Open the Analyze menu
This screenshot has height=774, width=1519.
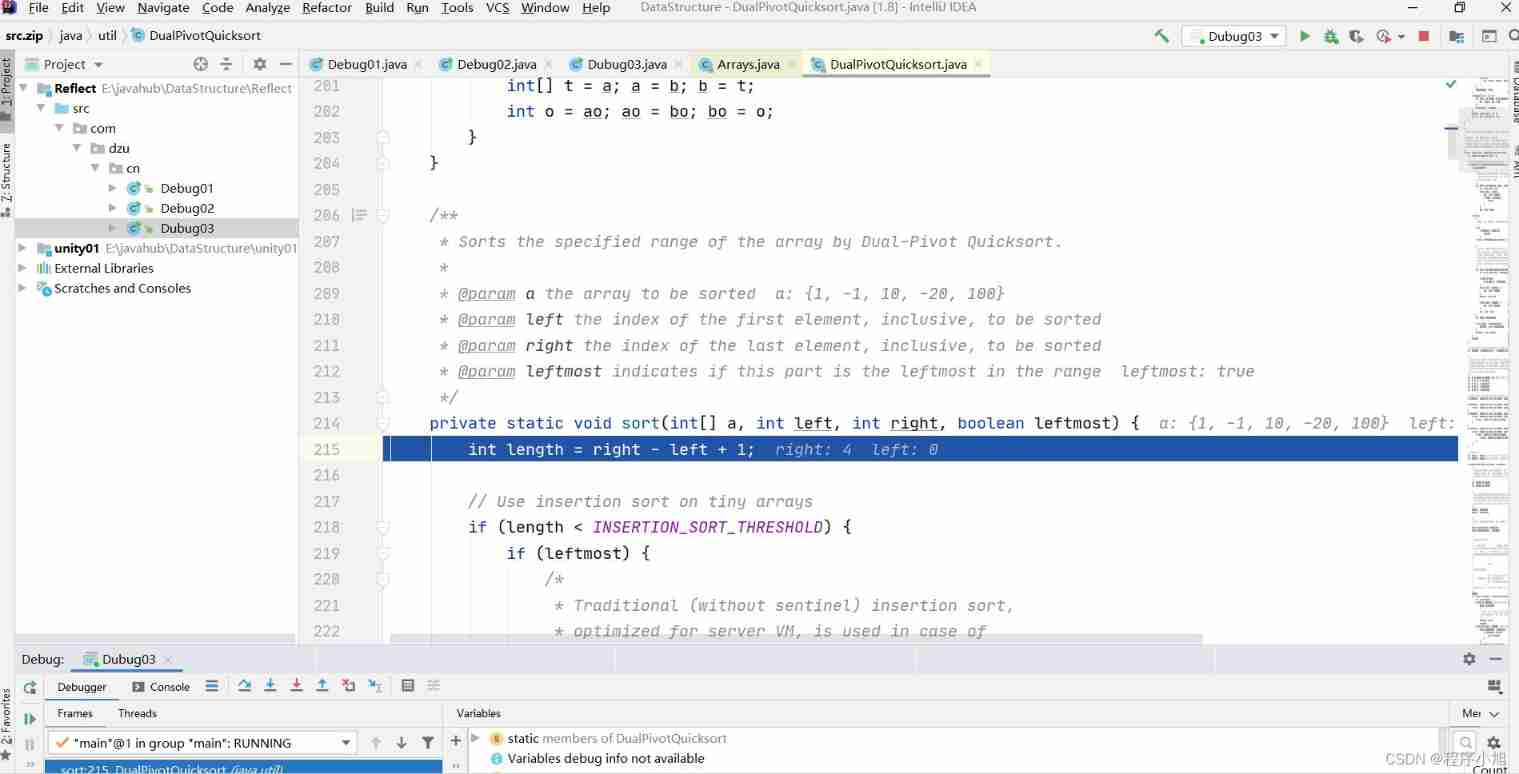pos(267,8)
